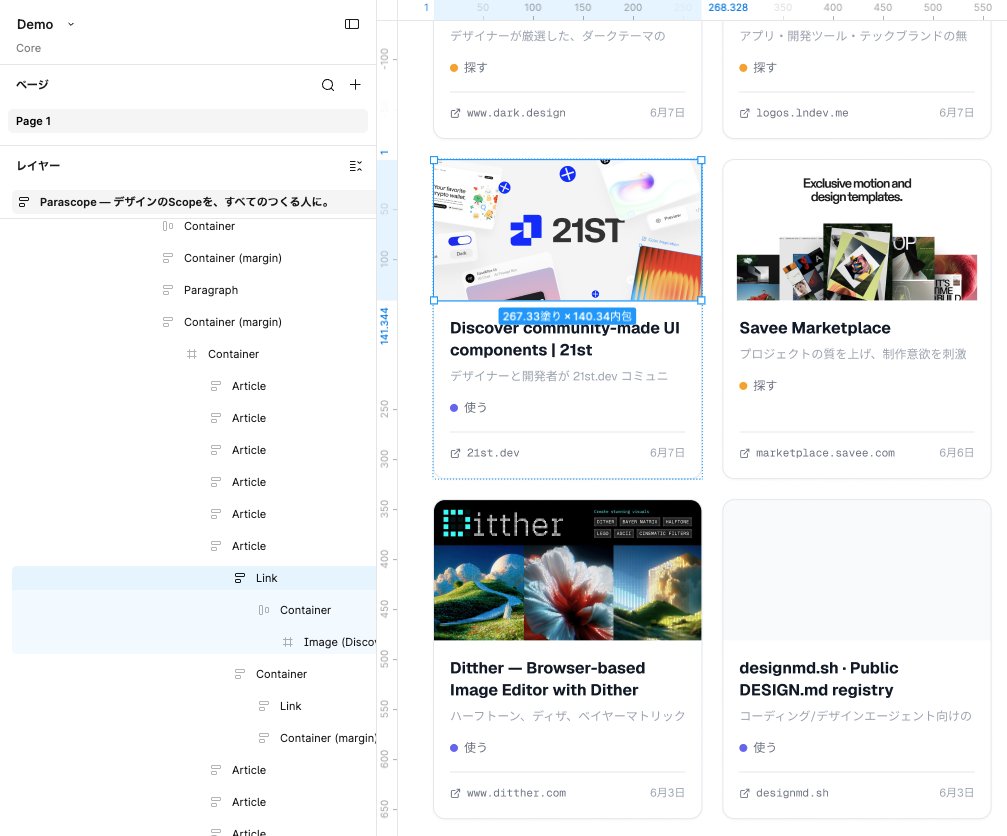This screenshot has height=836, width=1007.
Task: Click the marketplace.savee.com domain text
Action: click(x=825, y=453)
